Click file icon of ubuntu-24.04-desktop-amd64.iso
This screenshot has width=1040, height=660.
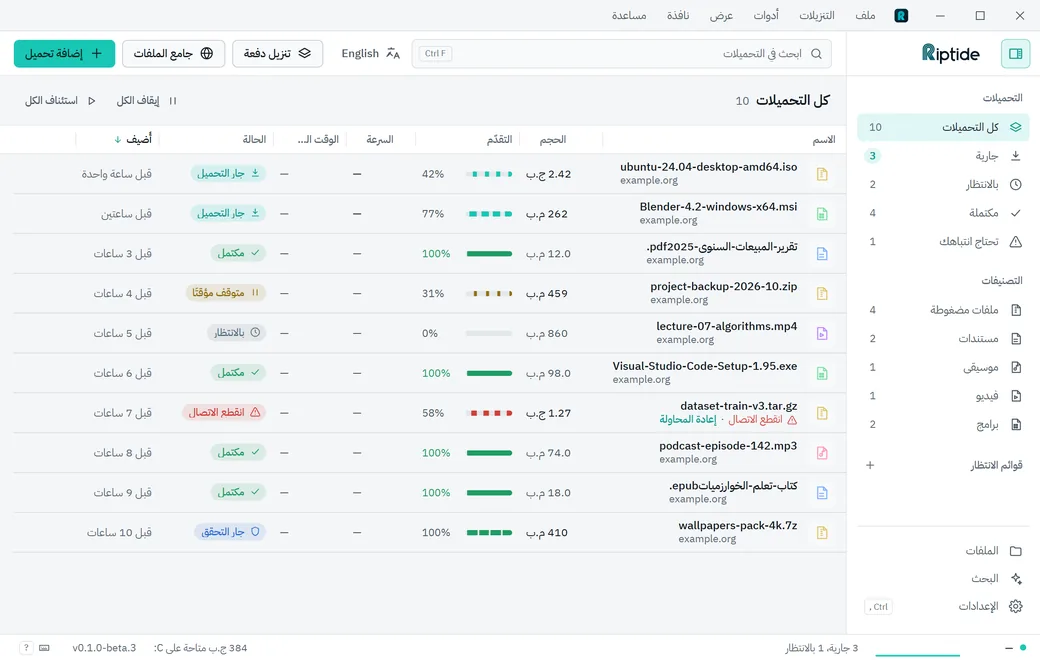(822, 174)
